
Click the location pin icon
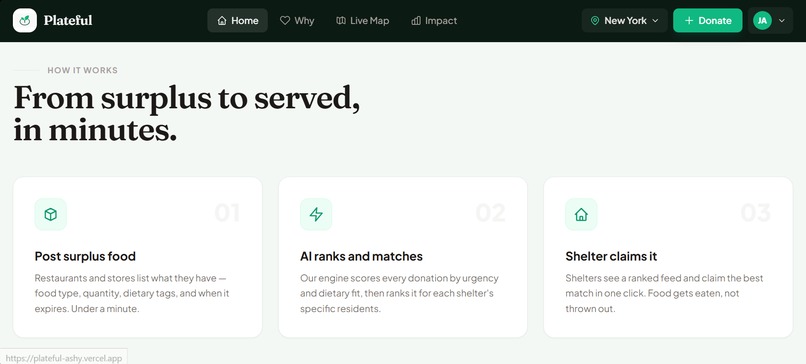(x=595, y=21)
